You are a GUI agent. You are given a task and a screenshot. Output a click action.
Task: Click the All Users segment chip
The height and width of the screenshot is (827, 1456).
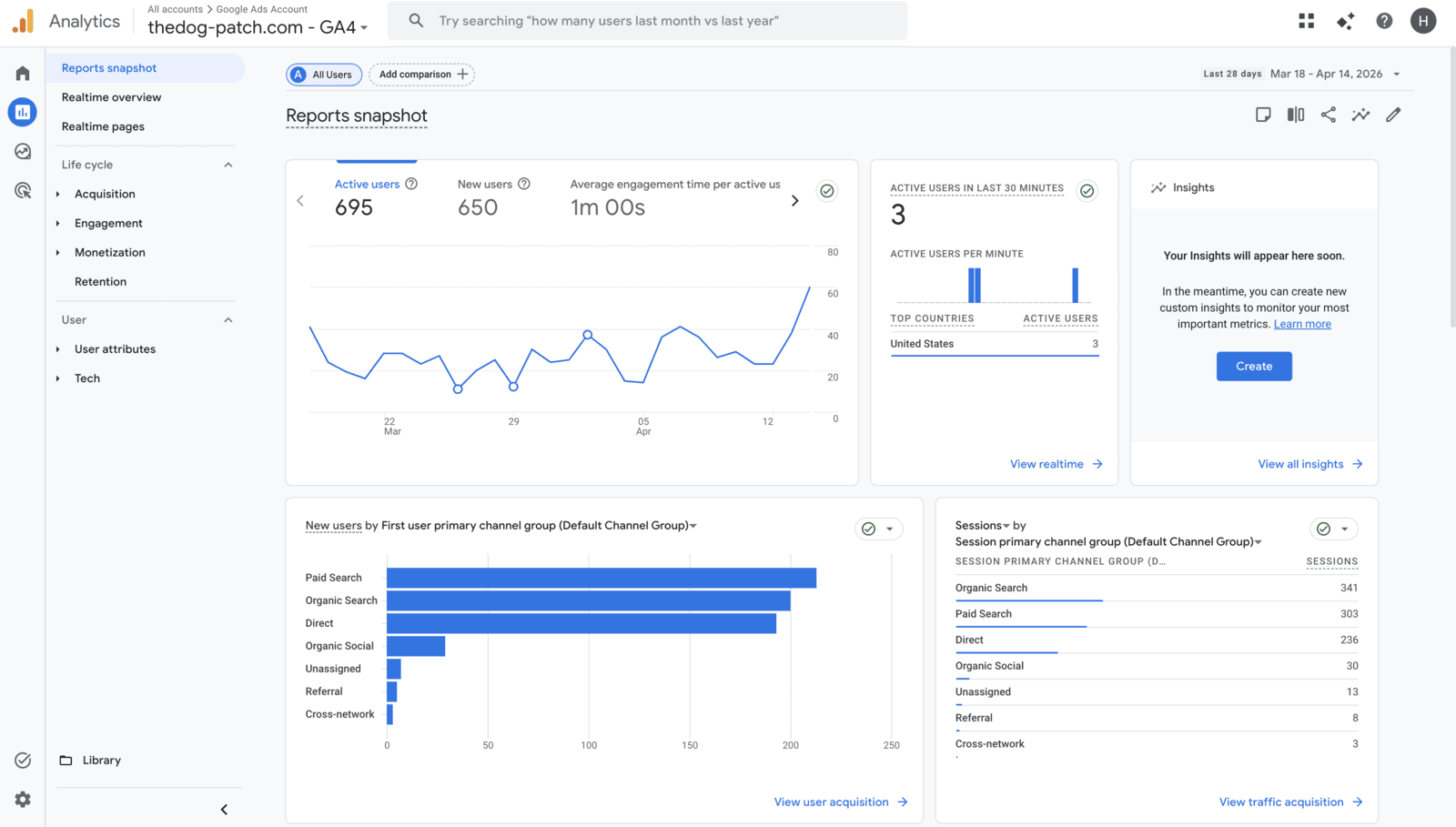tap(324, 75)
